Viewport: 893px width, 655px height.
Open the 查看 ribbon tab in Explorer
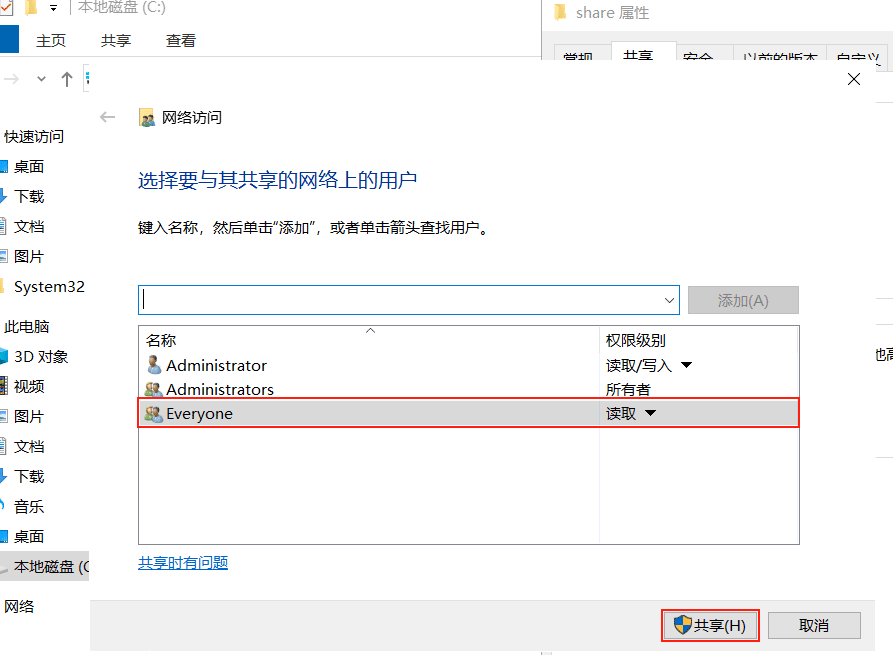(x=181, y=40)
